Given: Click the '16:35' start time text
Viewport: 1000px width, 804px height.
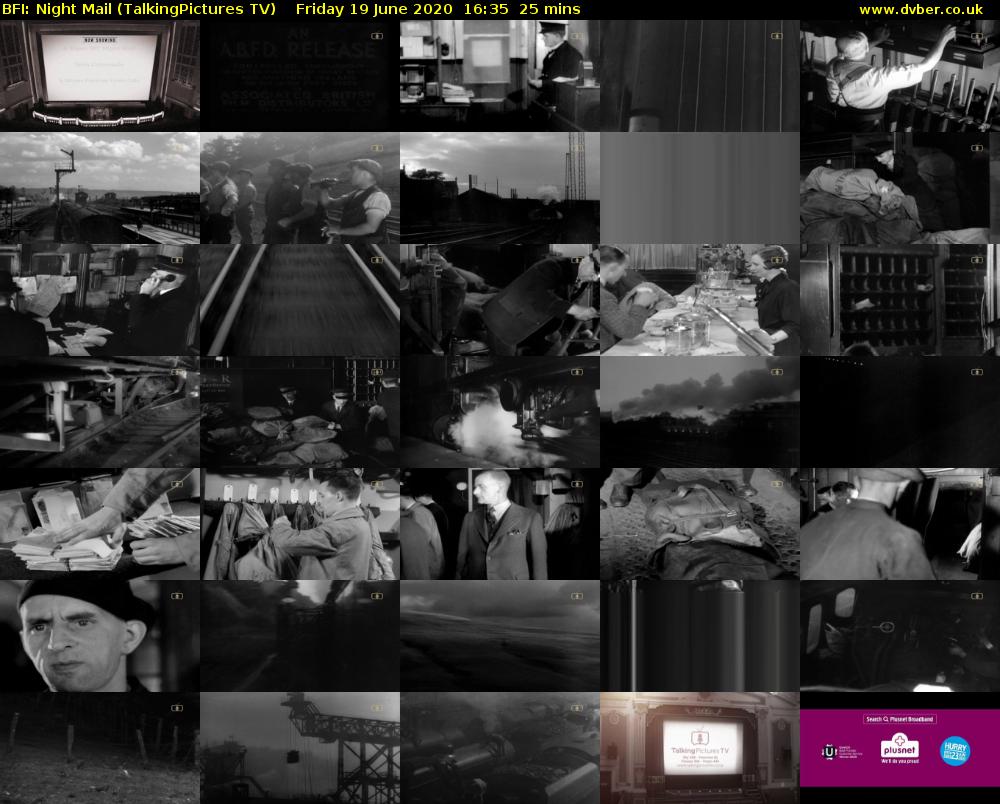Looking at the screenshot, I should [x=487, y=10].
